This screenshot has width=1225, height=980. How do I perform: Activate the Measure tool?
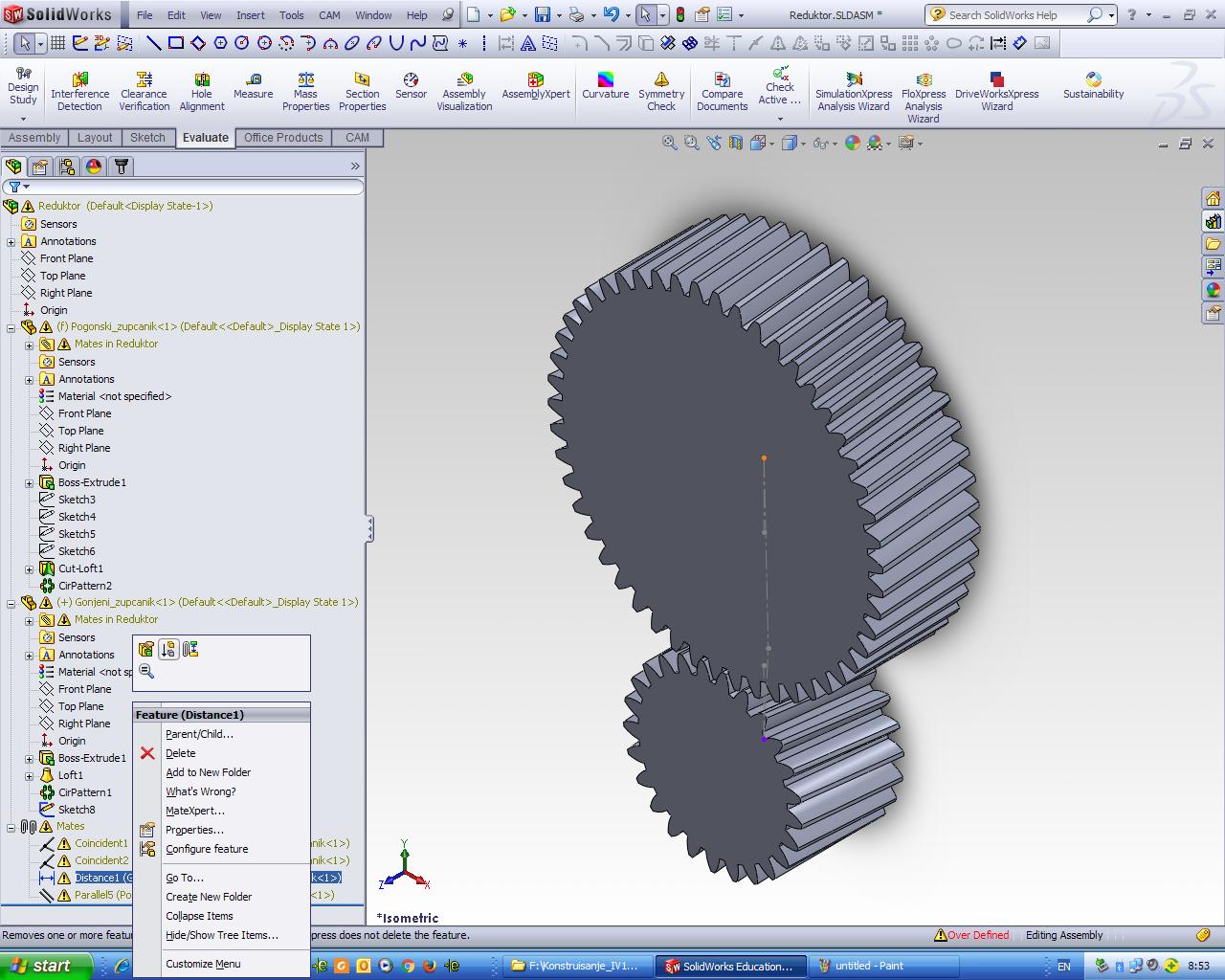(253, 86)
